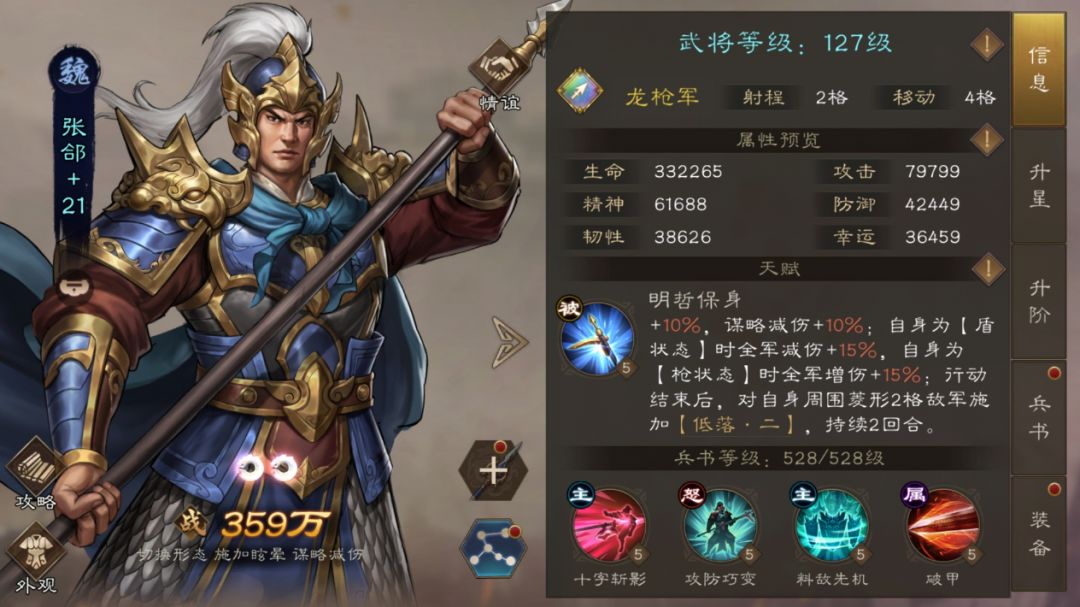
Task: Expand 属性预览 details exclamation icon
Action: tap(986, 140)
